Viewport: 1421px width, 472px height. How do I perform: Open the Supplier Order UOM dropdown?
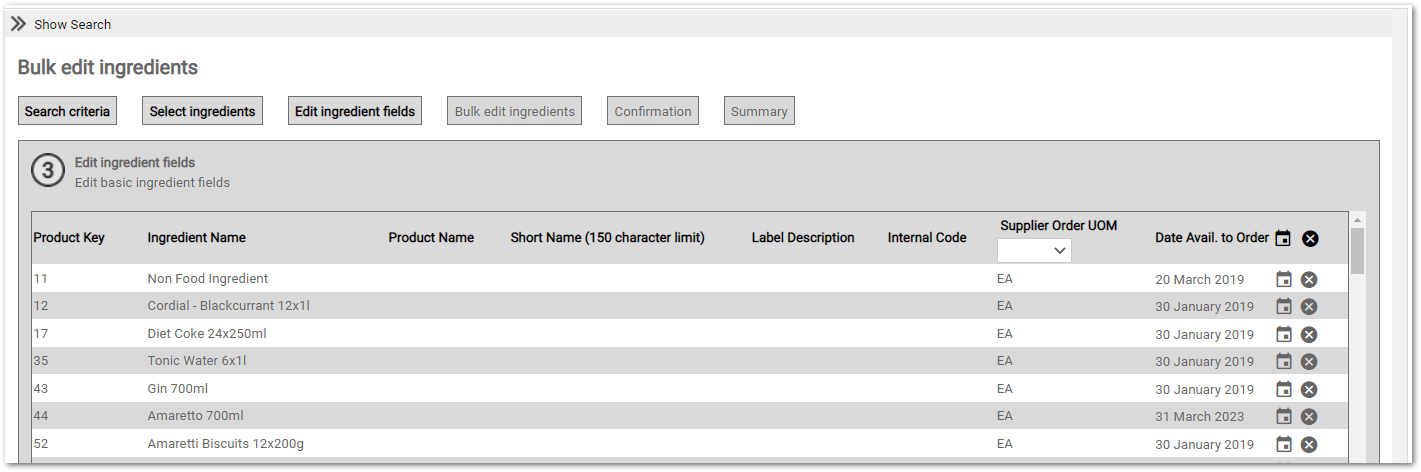tap(1034, 251)
